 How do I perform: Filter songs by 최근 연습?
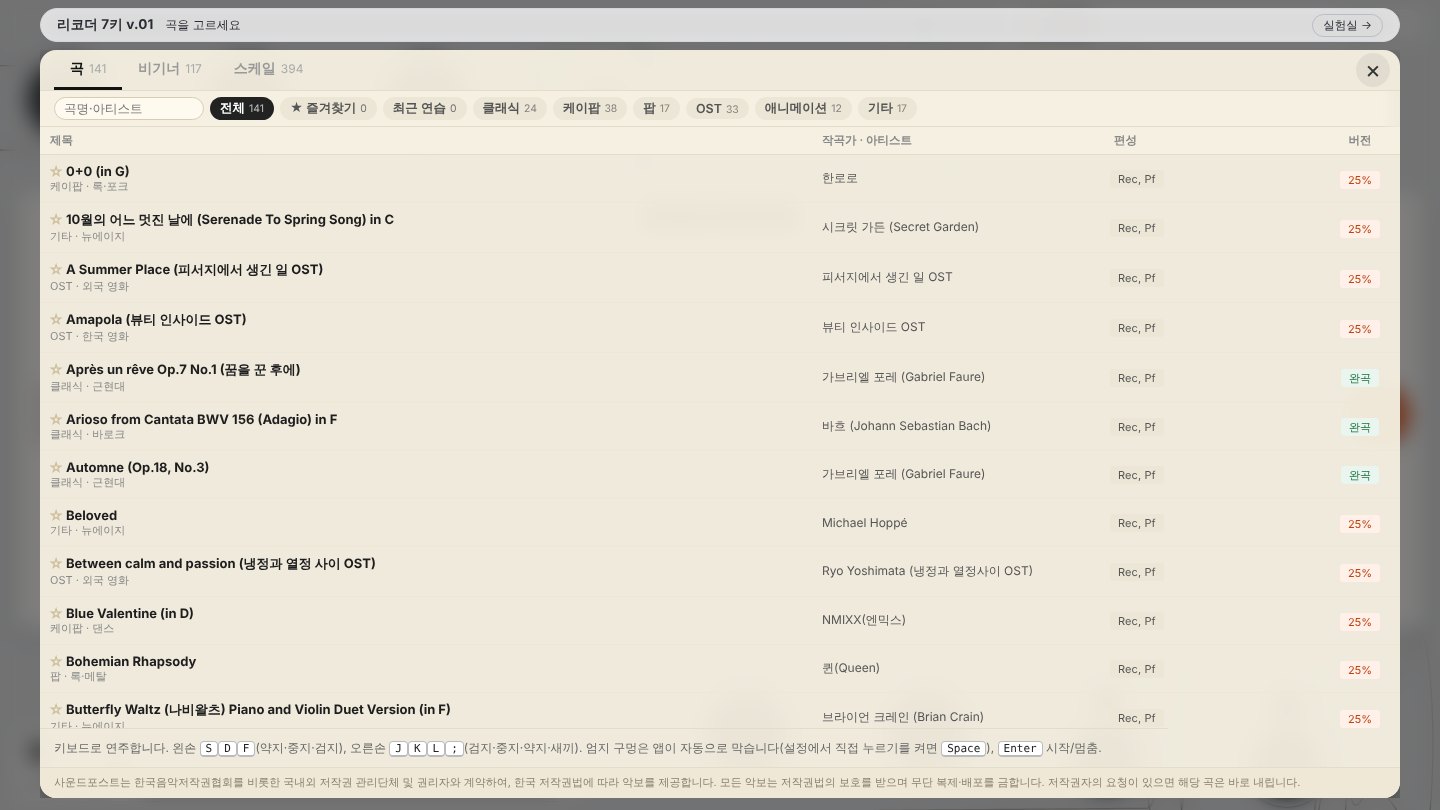(424, 108)
